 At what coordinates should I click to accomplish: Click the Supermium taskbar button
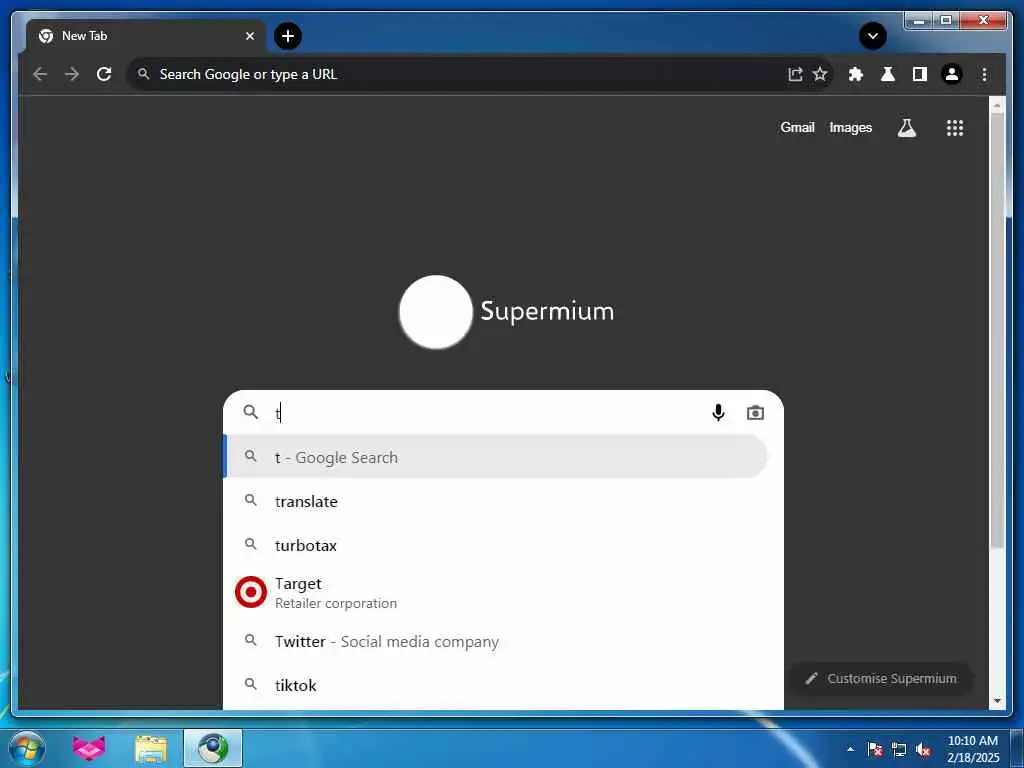213,748
